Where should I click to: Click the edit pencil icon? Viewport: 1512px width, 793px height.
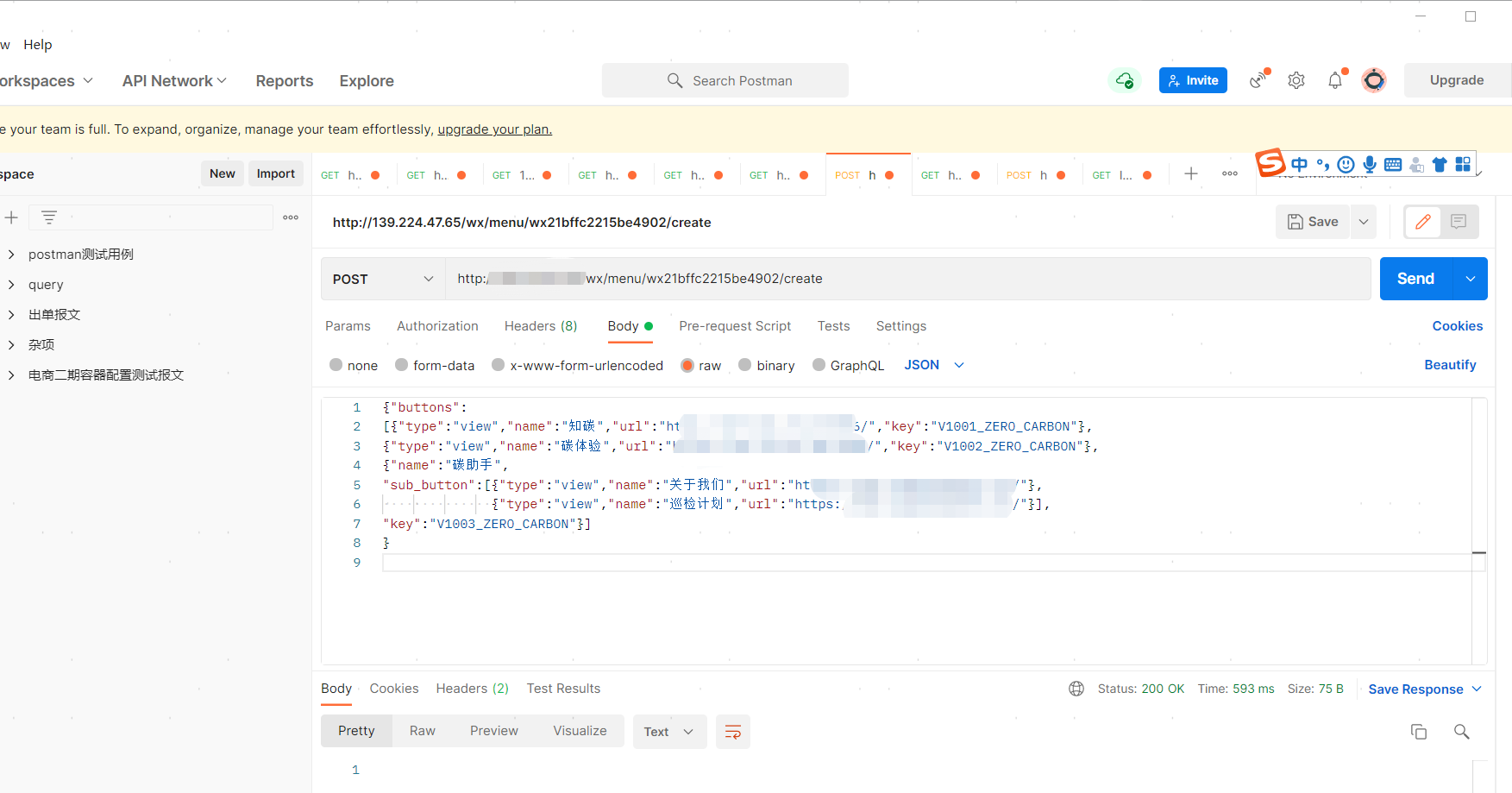pos(1423,222)
